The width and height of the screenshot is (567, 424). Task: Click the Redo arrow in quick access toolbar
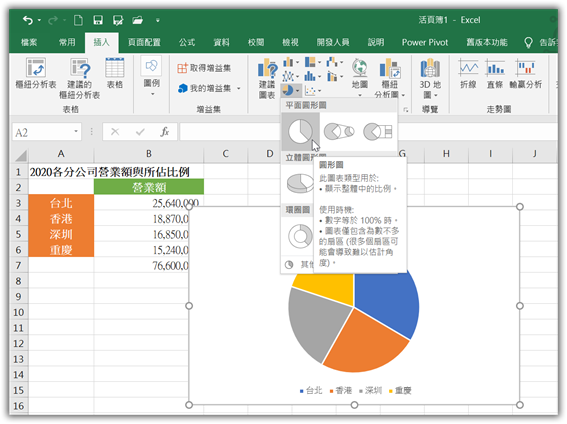coord(53,20)
